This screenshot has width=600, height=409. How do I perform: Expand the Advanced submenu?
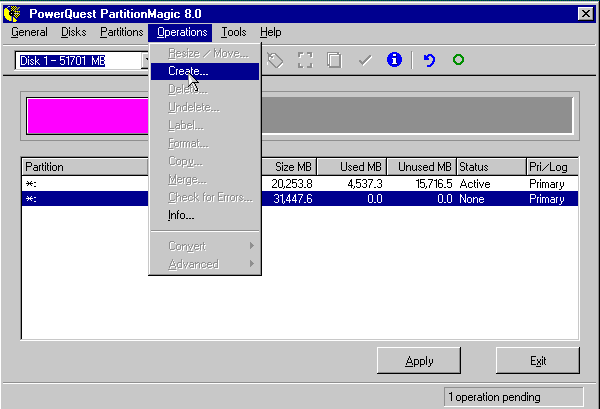(x=205, y=264)
